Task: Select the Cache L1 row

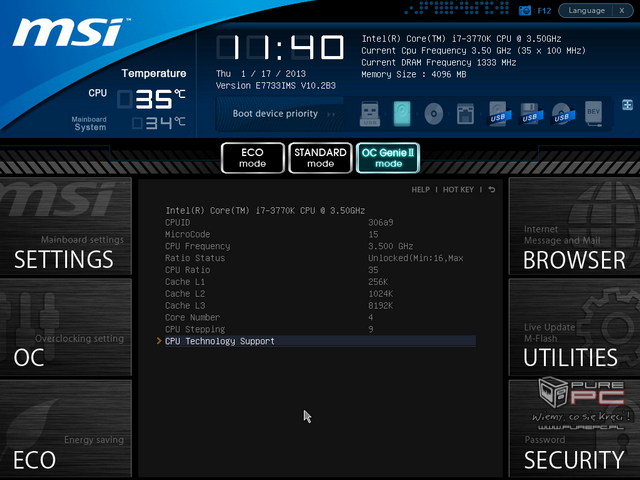Action: tap(320, 282)
